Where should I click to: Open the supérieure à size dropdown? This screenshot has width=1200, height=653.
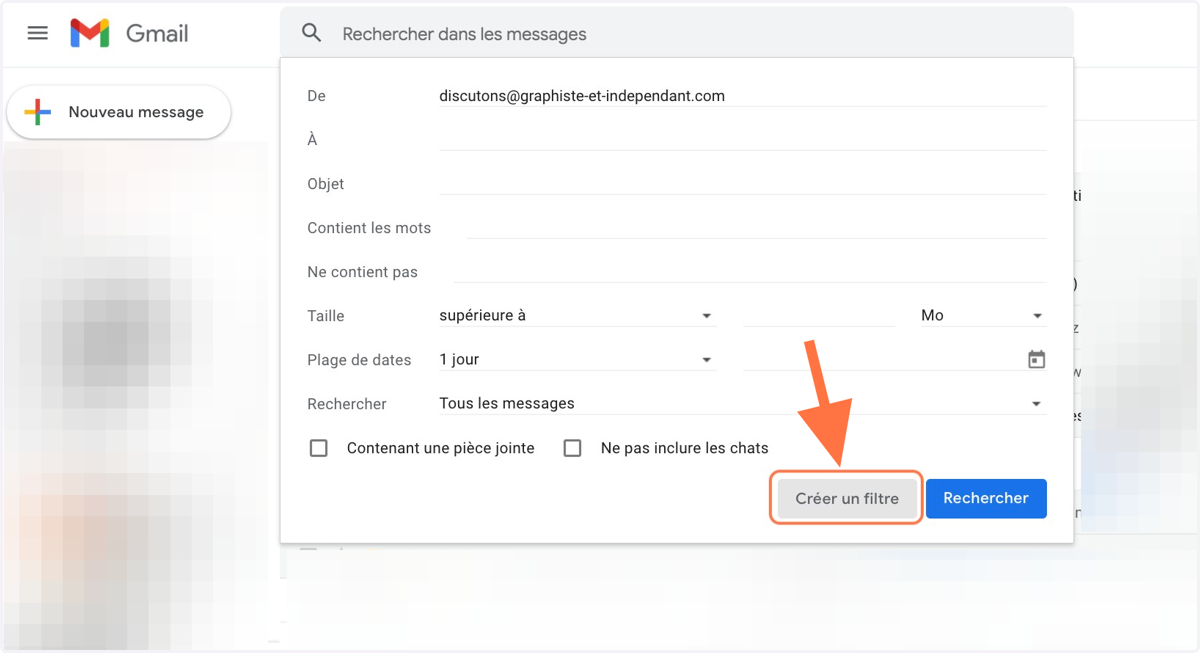coord(578,315)
